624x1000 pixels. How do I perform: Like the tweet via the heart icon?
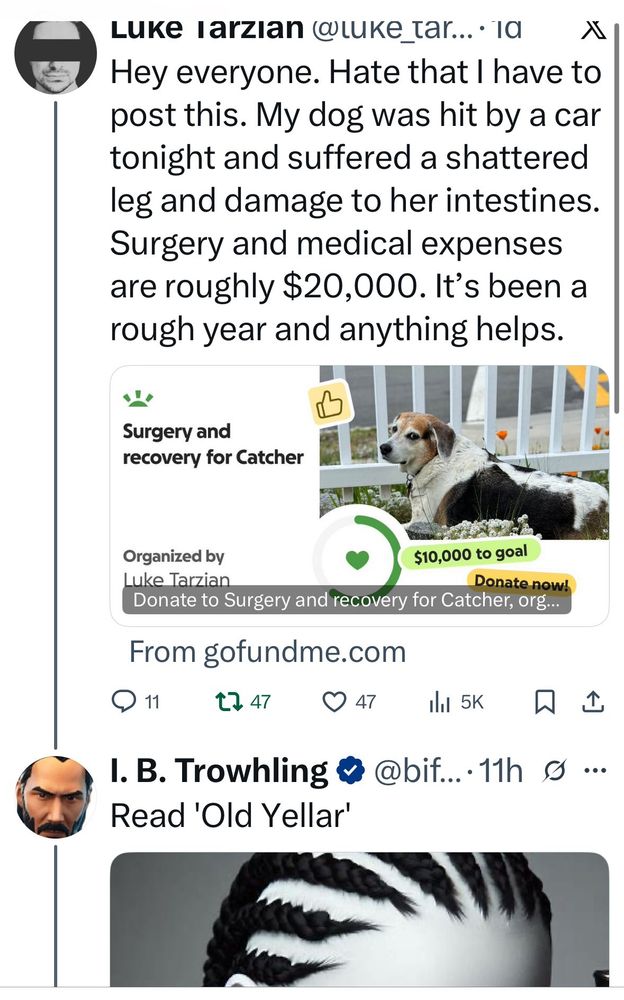point(334,702)
